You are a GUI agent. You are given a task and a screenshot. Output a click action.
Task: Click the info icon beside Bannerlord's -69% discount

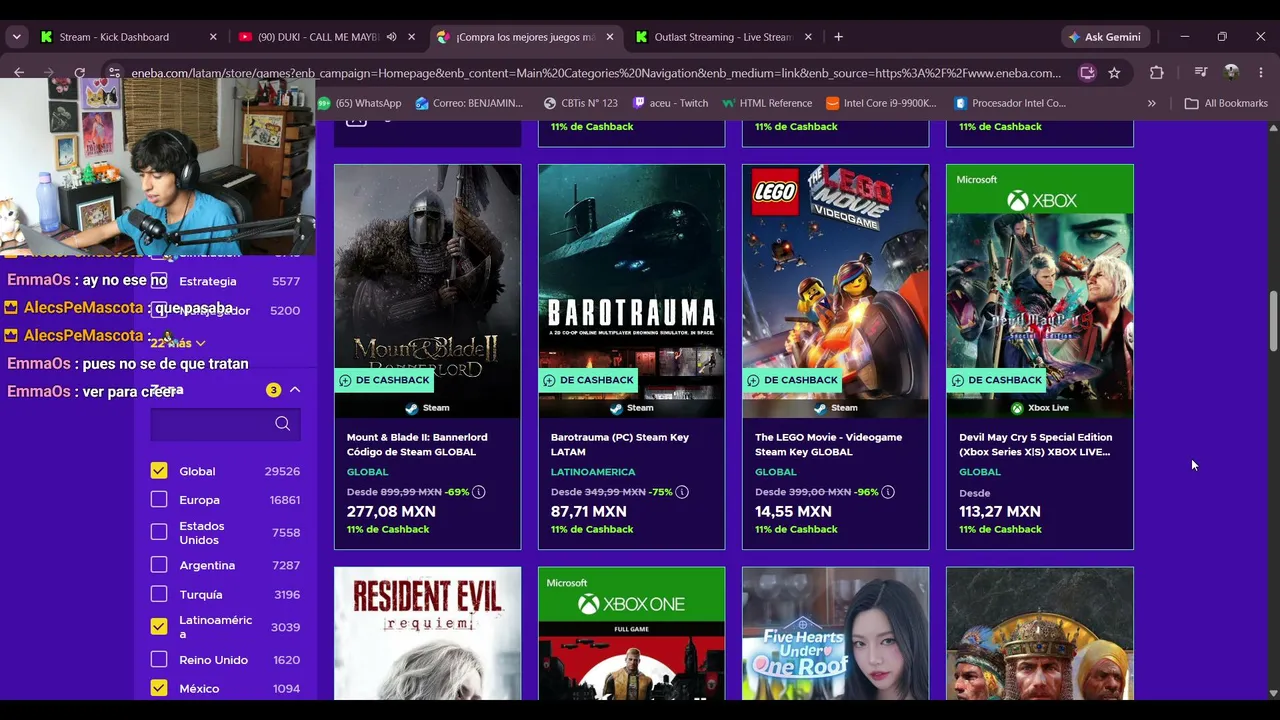click(478, 492)
